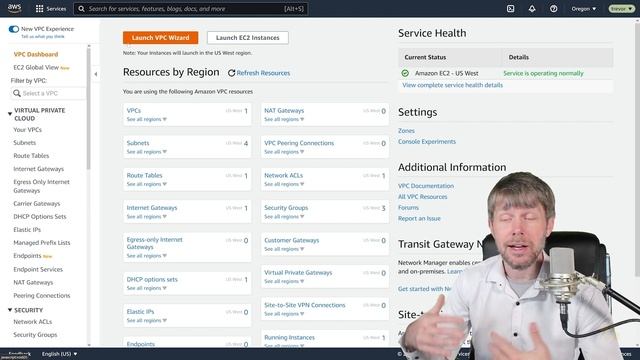Image resolution: width=640 pixels, height=360 pixels.
Task: Open NAT Gateways in sidebar
Action: point(33,282)
